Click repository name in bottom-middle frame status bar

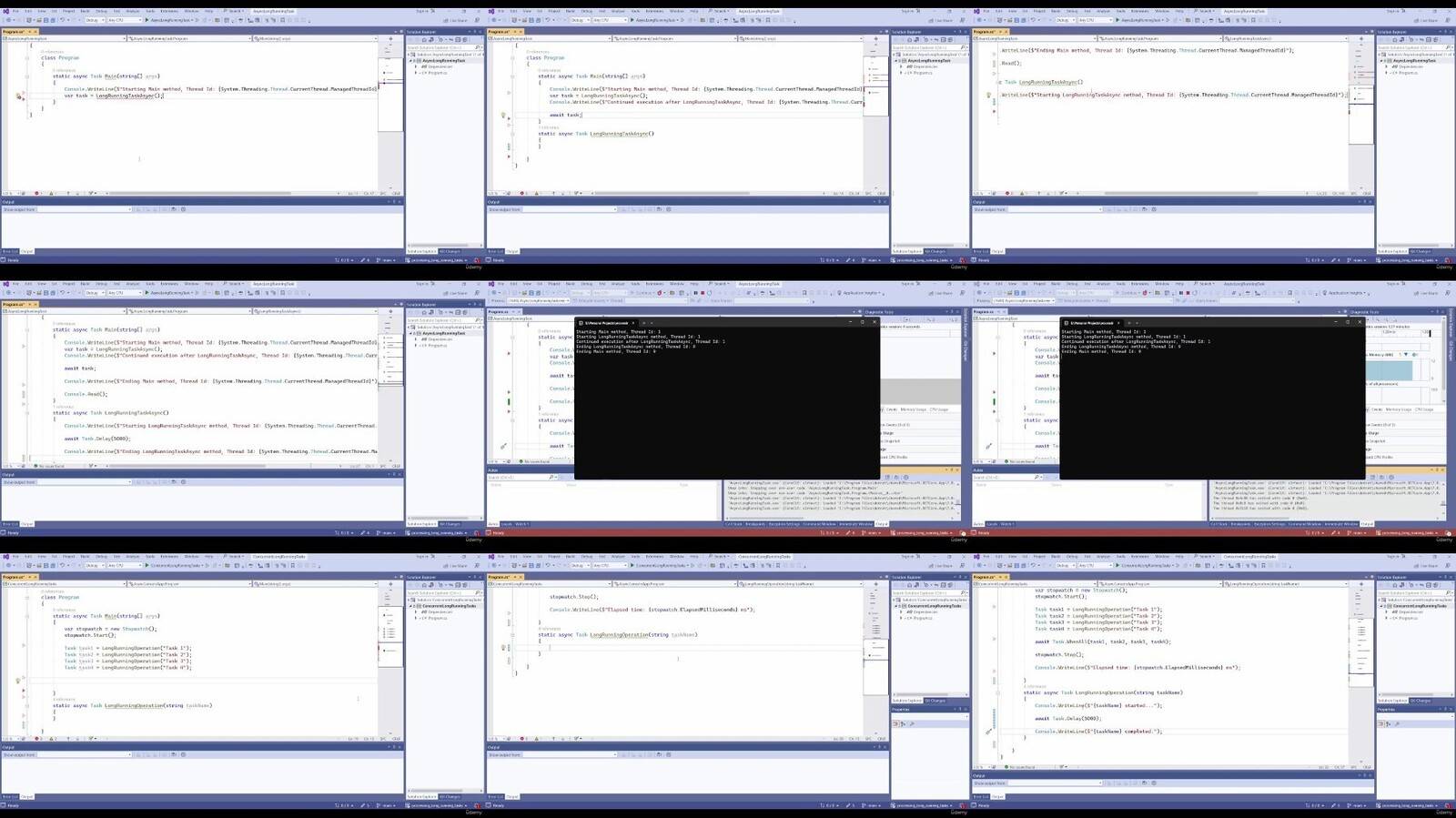click(924, 805)
